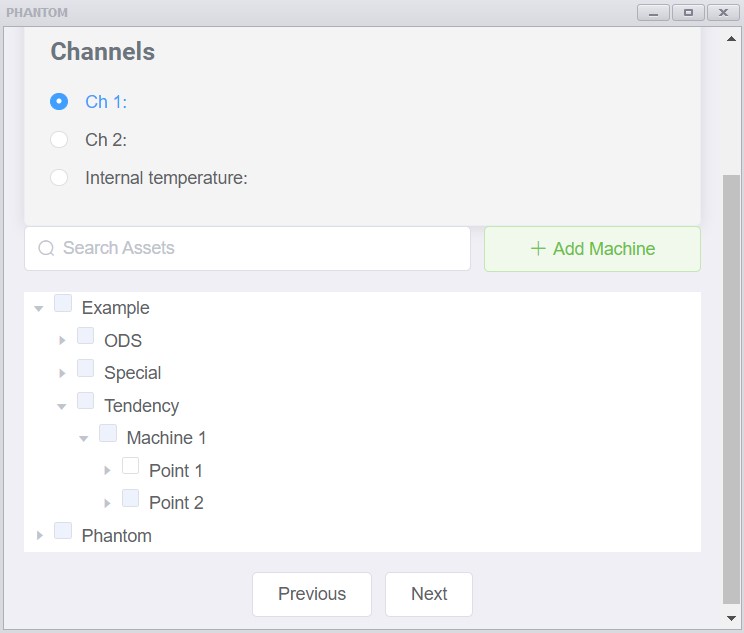Viewport: 744px width, 633px height.
Task: Collapse the Example tree node
Action: click(39, 308)
